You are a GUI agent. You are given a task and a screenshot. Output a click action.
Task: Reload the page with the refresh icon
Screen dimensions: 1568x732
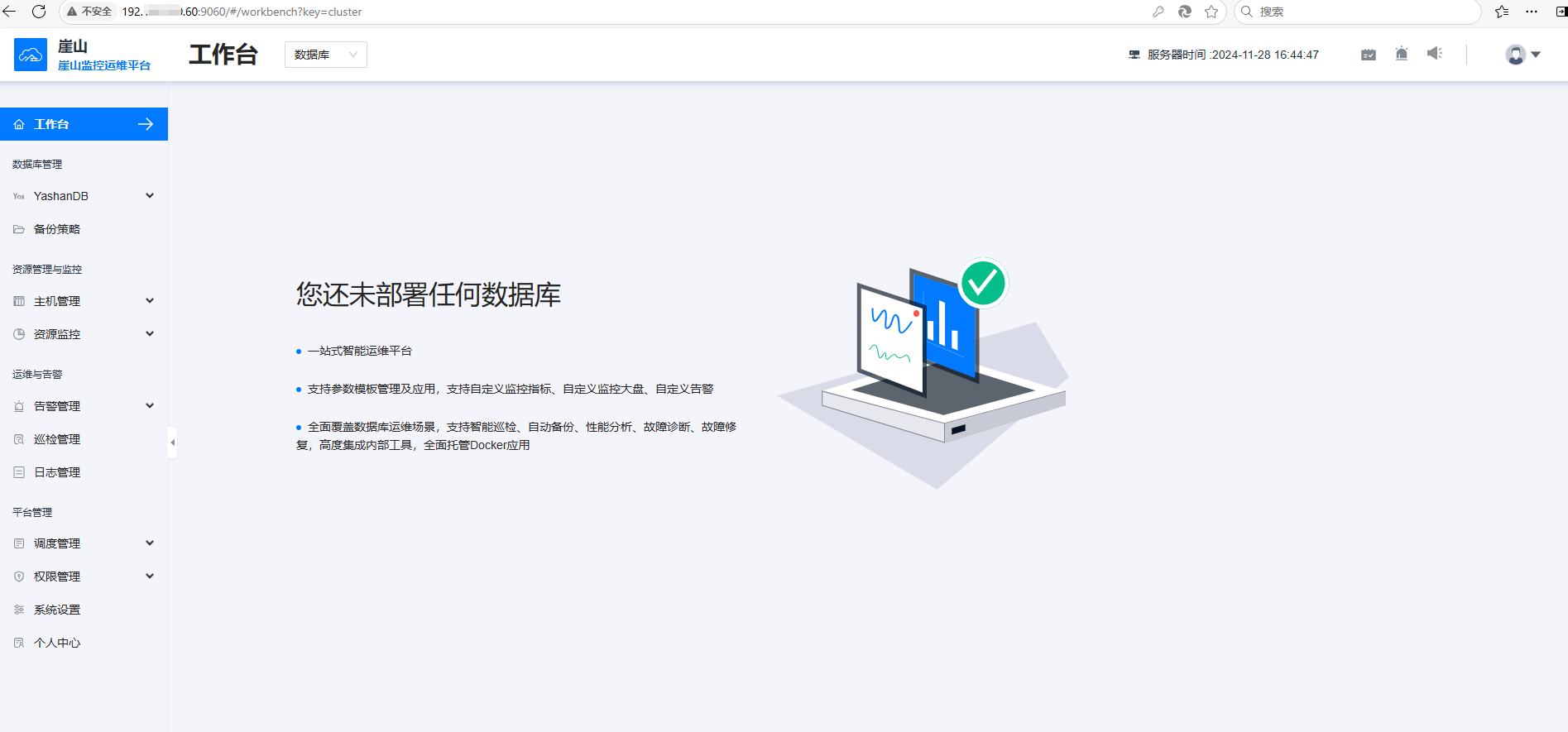pyautogui.click(x=38, y=12)
